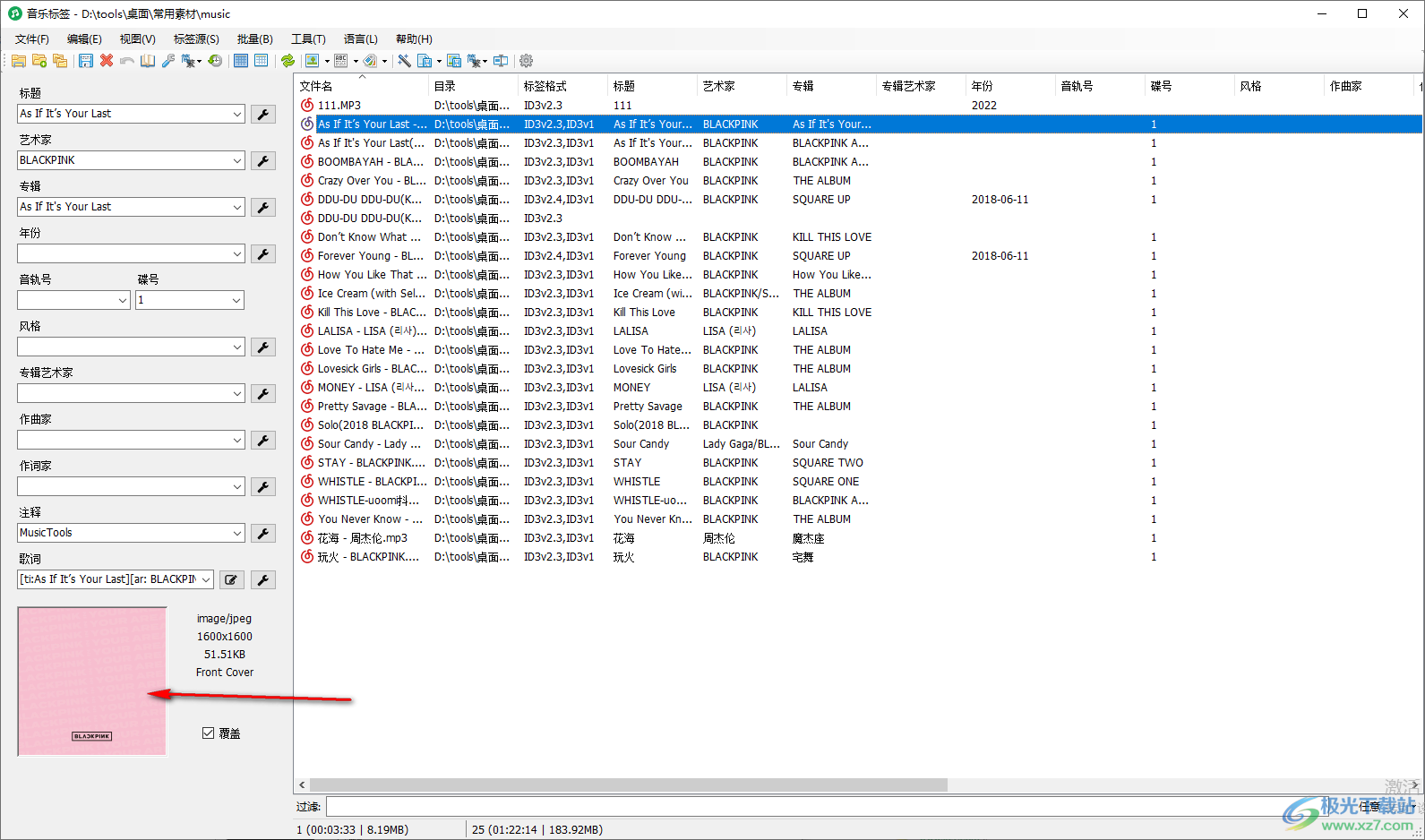Viewport: 1425px width, 840px height.
Task: Select the Sour Candy - Lady file row
Action: click(858, 443)
